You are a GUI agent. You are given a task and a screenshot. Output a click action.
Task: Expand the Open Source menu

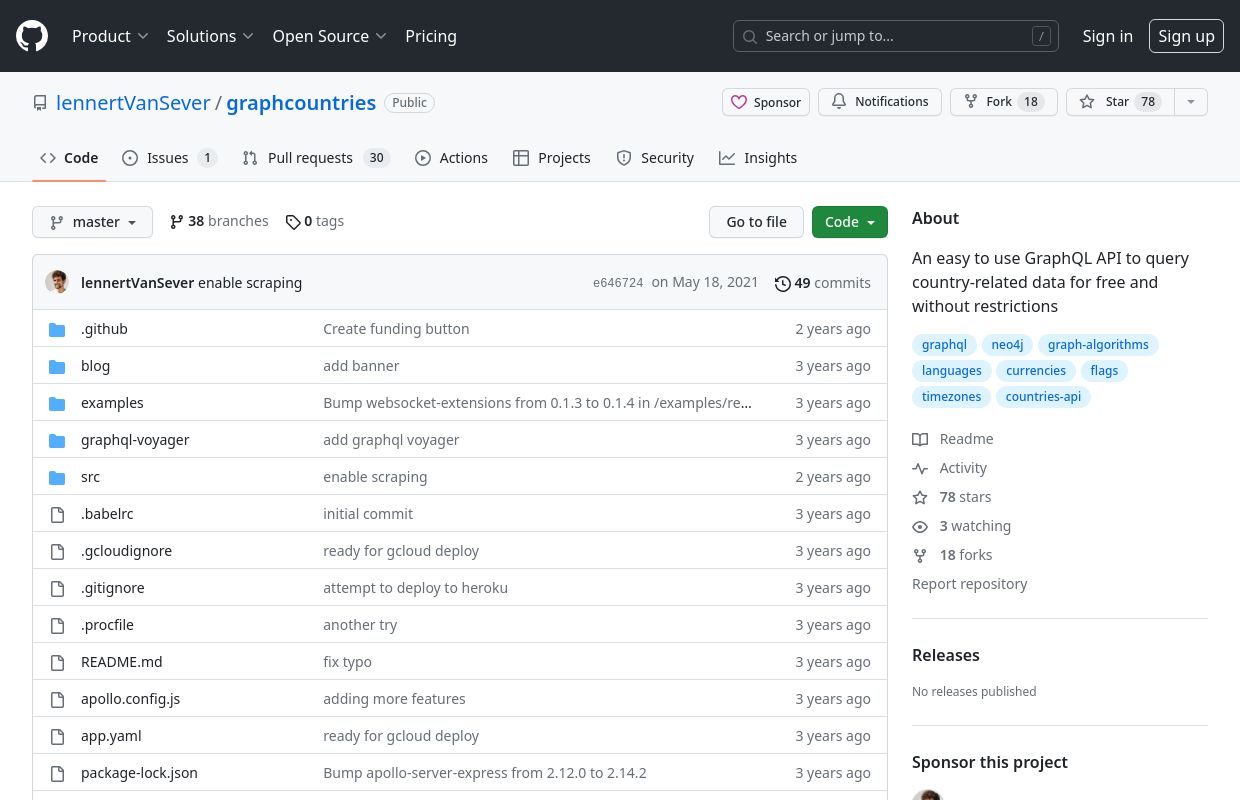click(329, 36)
